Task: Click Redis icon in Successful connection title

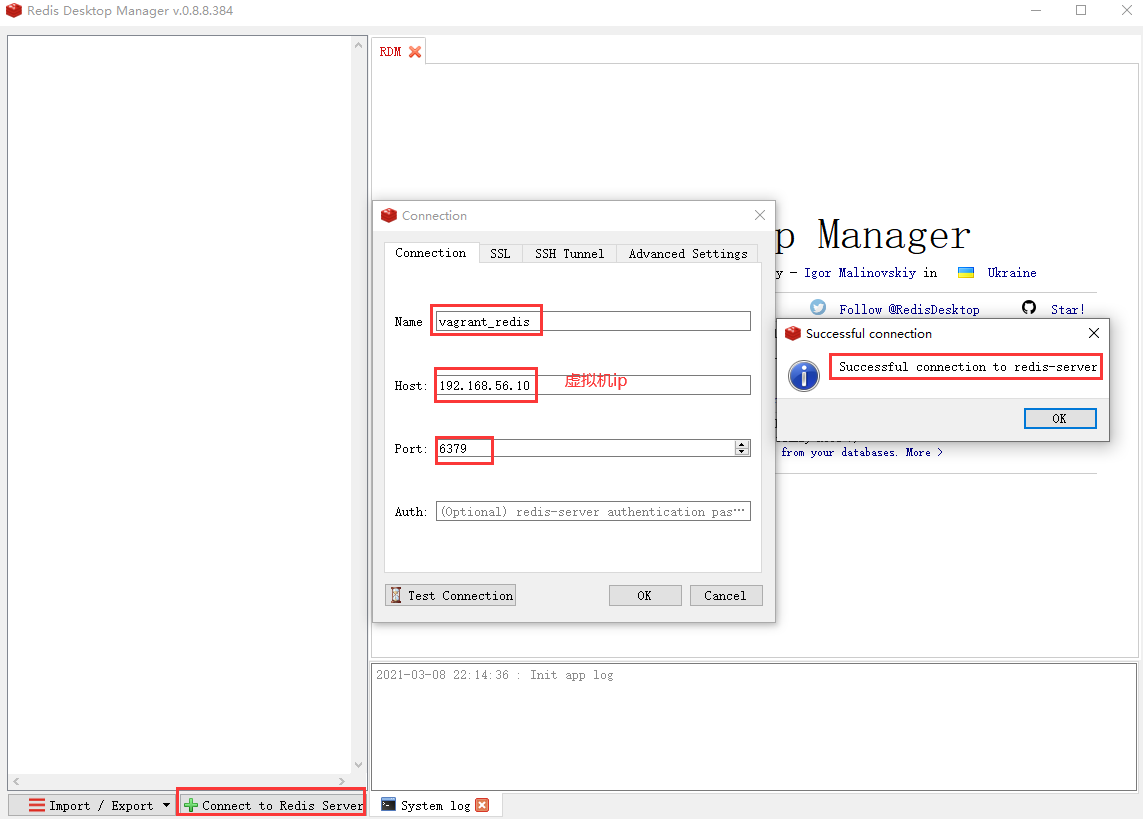Action: pyautogui.click(x=792, y=333)
